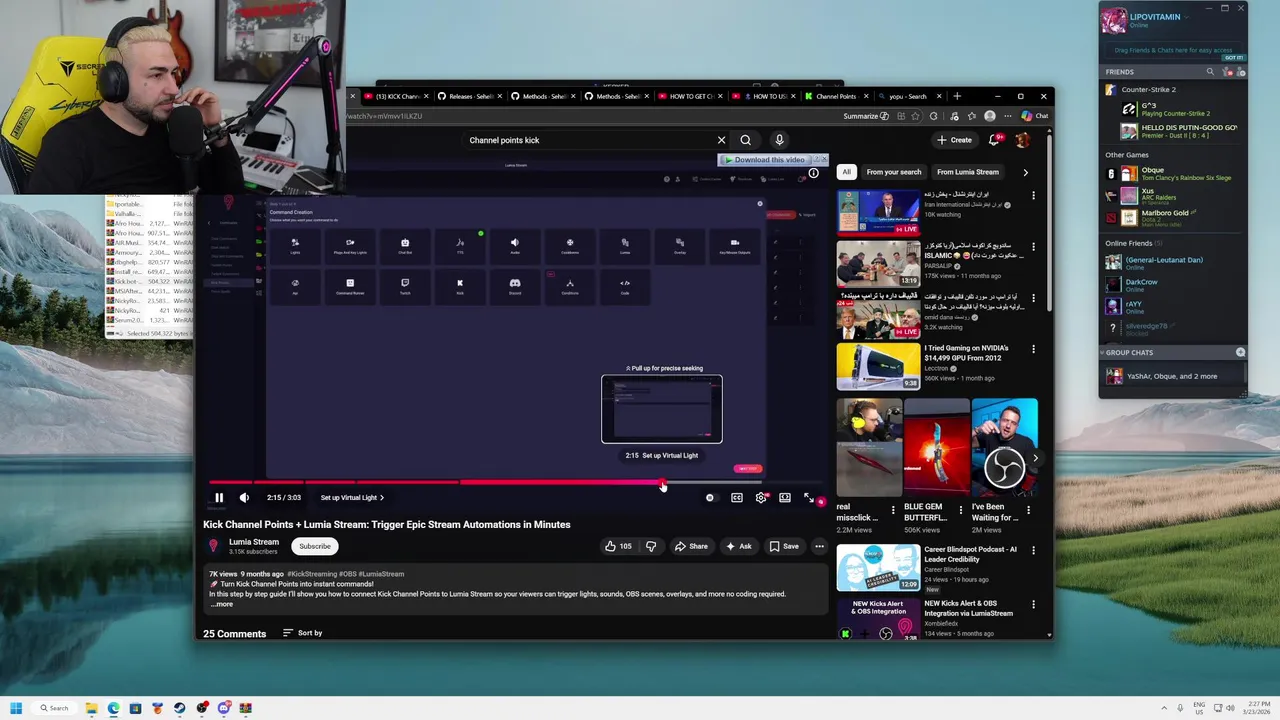Click the YouTube search magnifier button
1280x720 pixels.
click(745, 140)
